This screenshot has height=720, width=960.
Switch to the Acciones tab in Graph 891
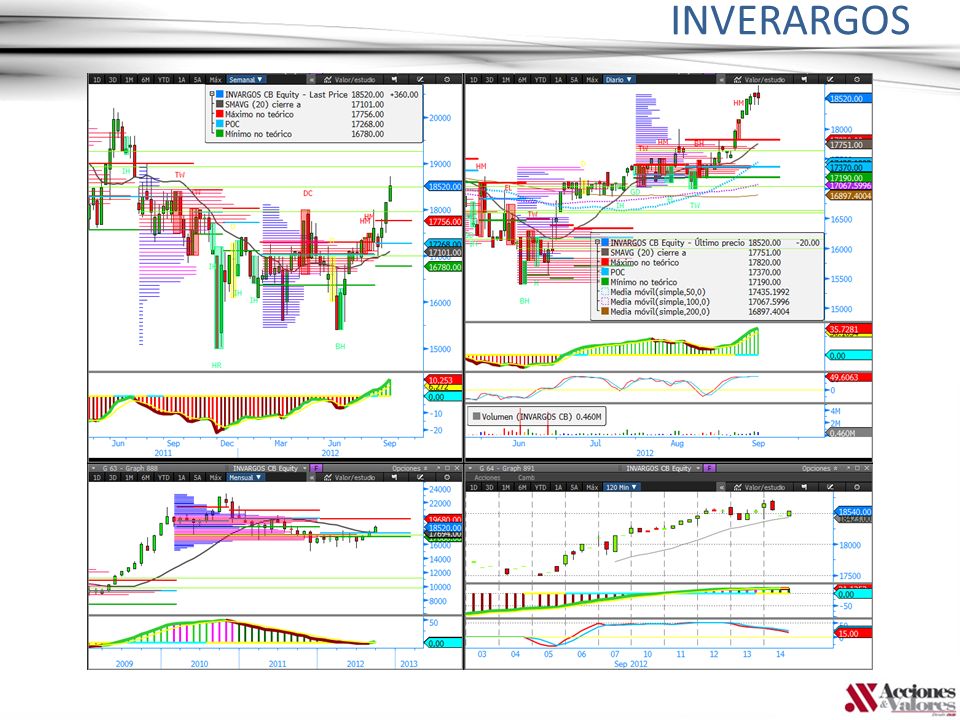pyautogui.click(x=487, y=478)
